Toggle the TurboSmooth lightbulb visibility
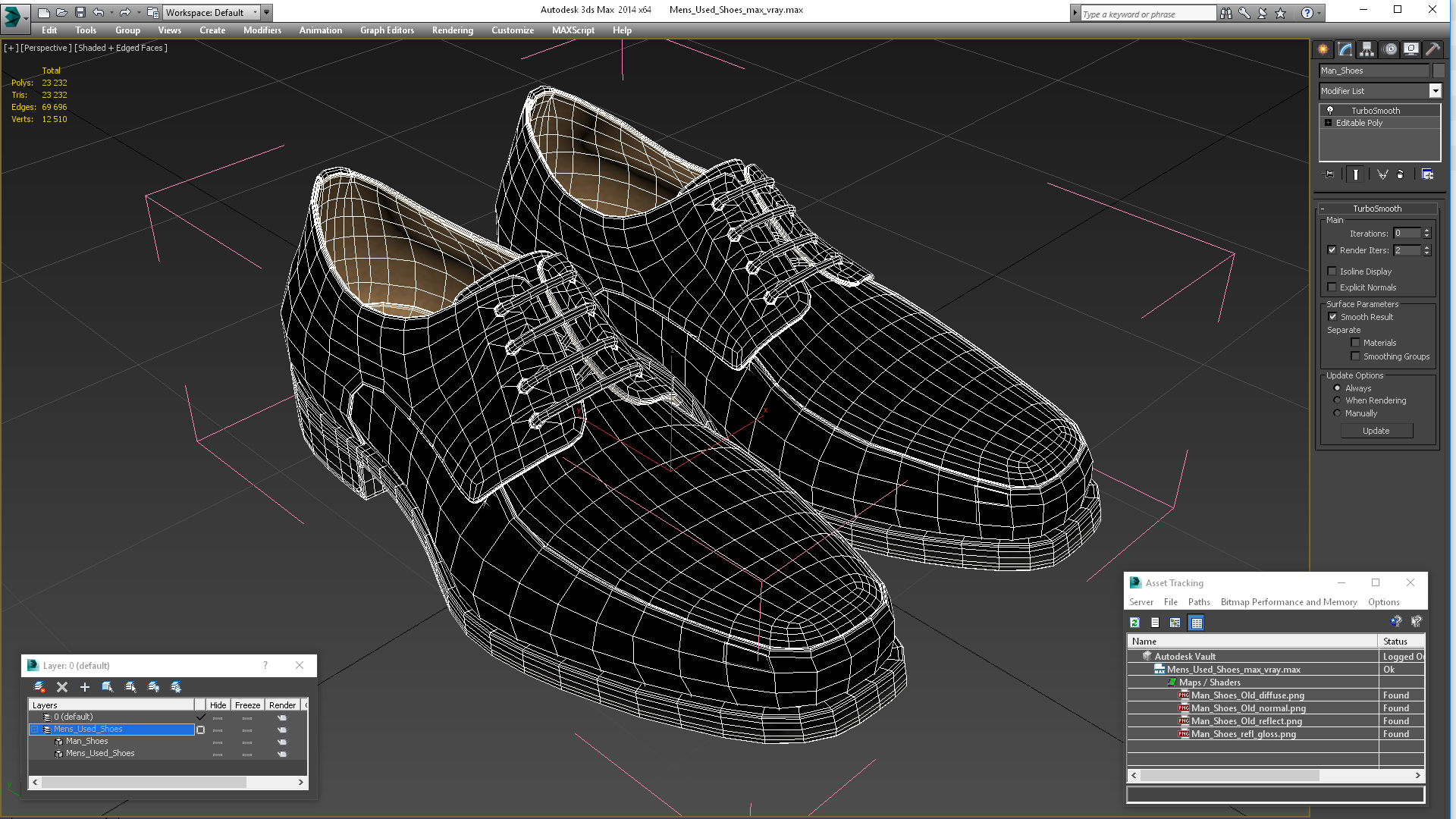1456x819 pixels. [x=1330, y=111]
